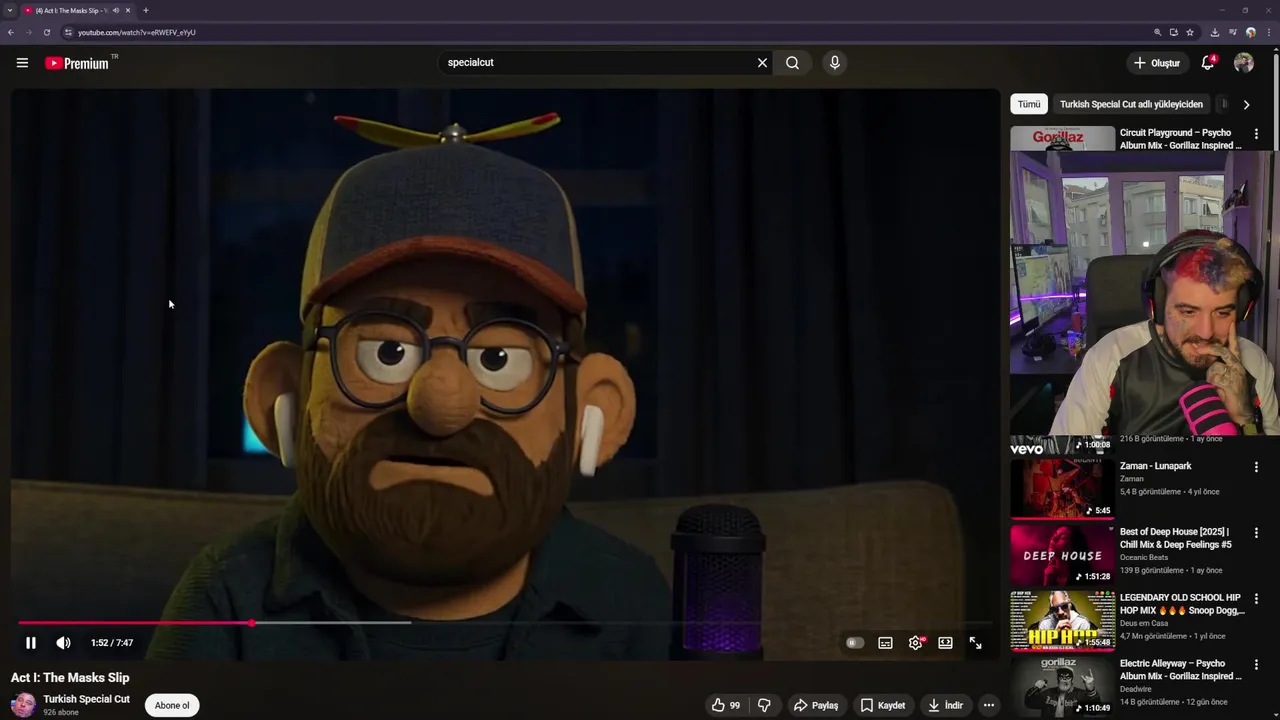Viewport: 1280px width, 720px height.
Task: Open the browser profile avatar
Action: 1251,32
